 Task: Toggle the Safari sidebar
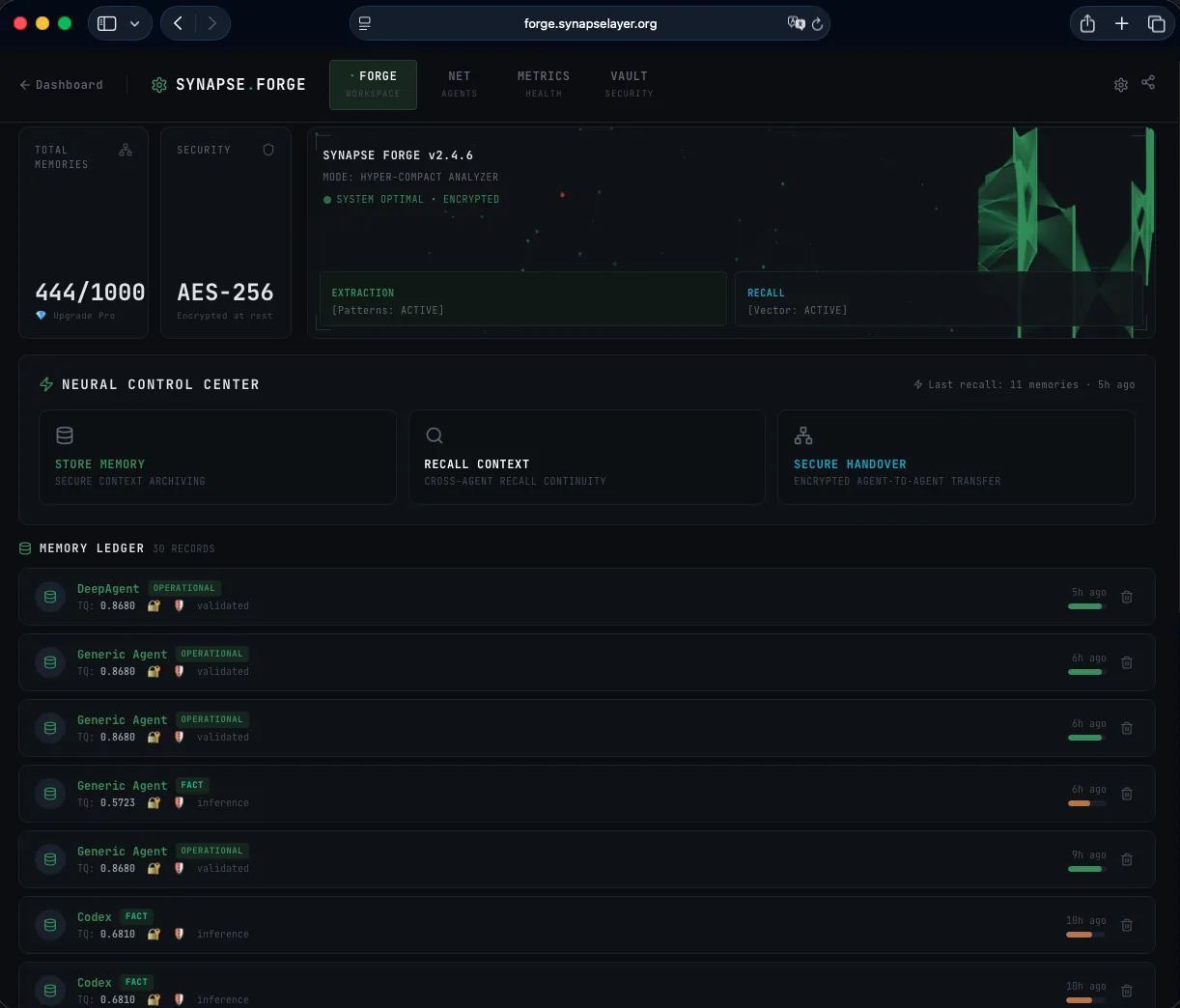107,23
